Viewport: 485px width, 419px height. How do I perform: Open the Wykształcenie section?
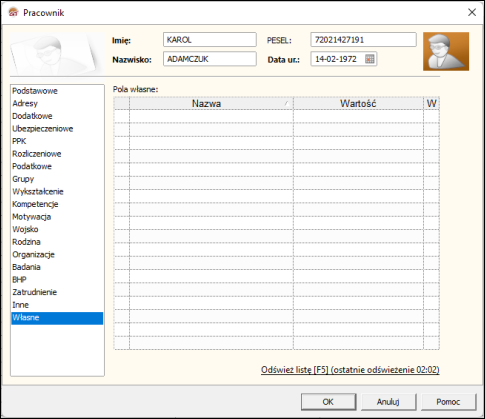38,192
